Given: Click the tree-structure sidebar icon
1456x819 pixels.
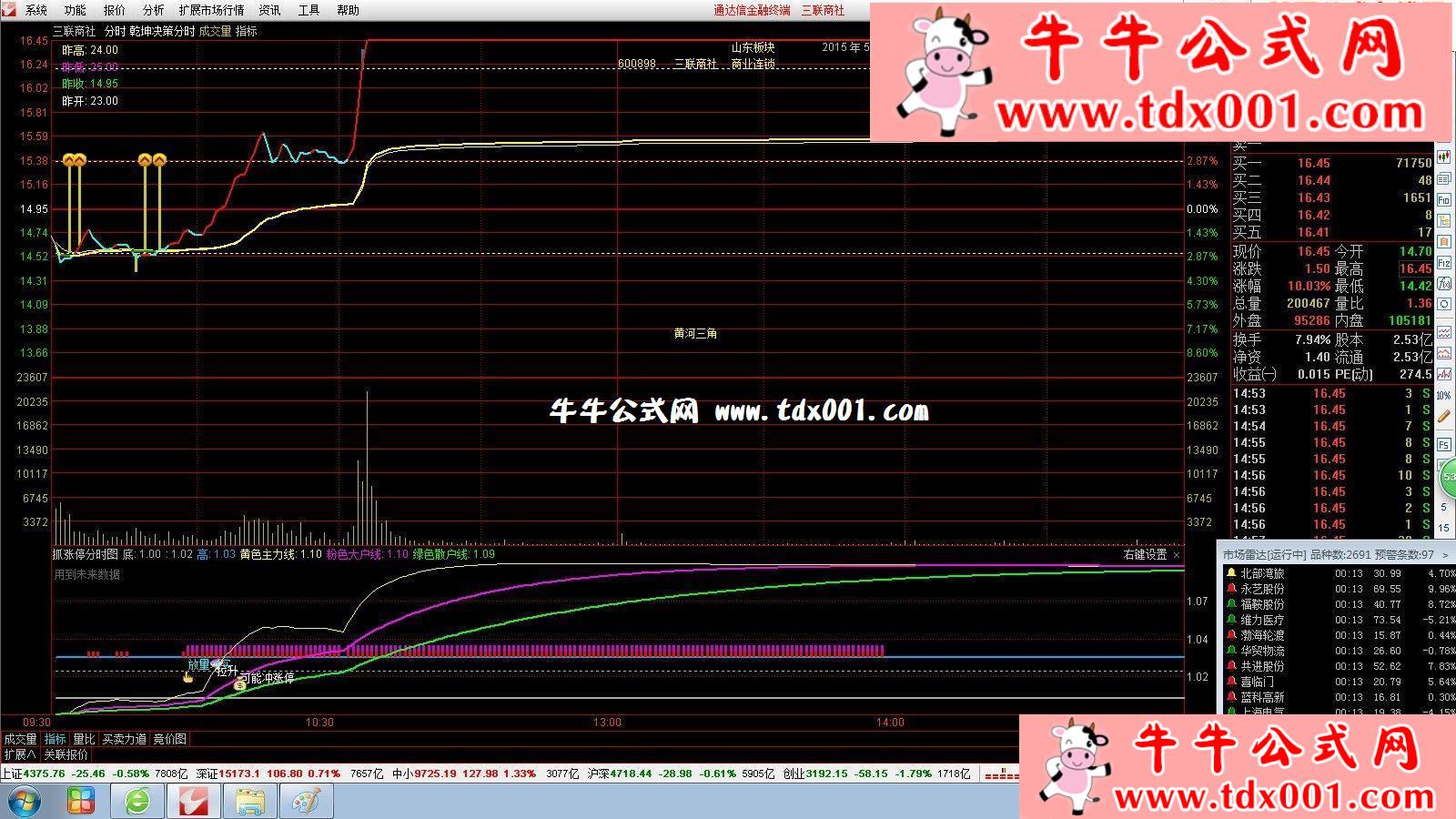Looking at the screenshot, I should click(x=1443, y=220).
